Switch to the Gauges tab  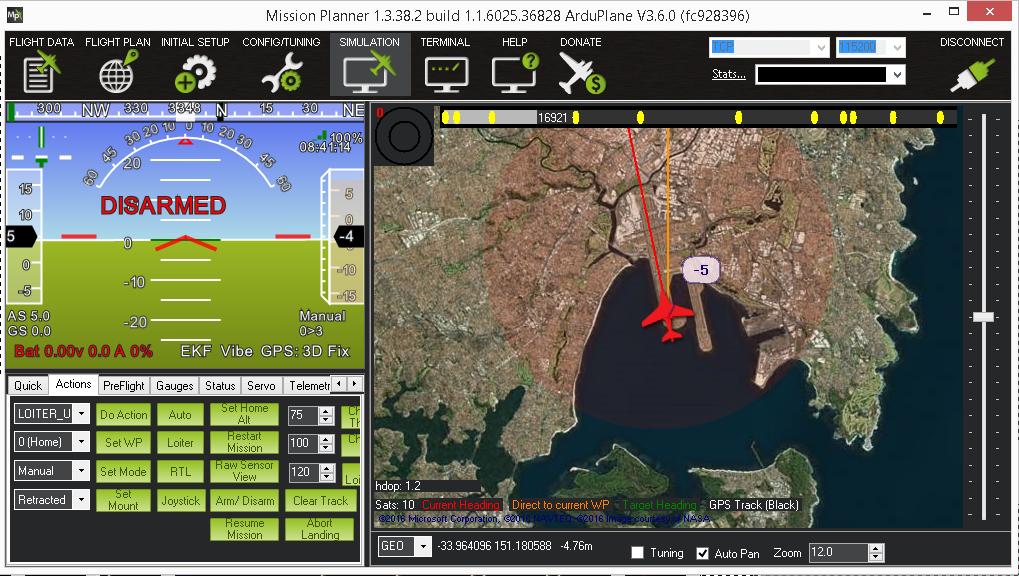point(174,385)
